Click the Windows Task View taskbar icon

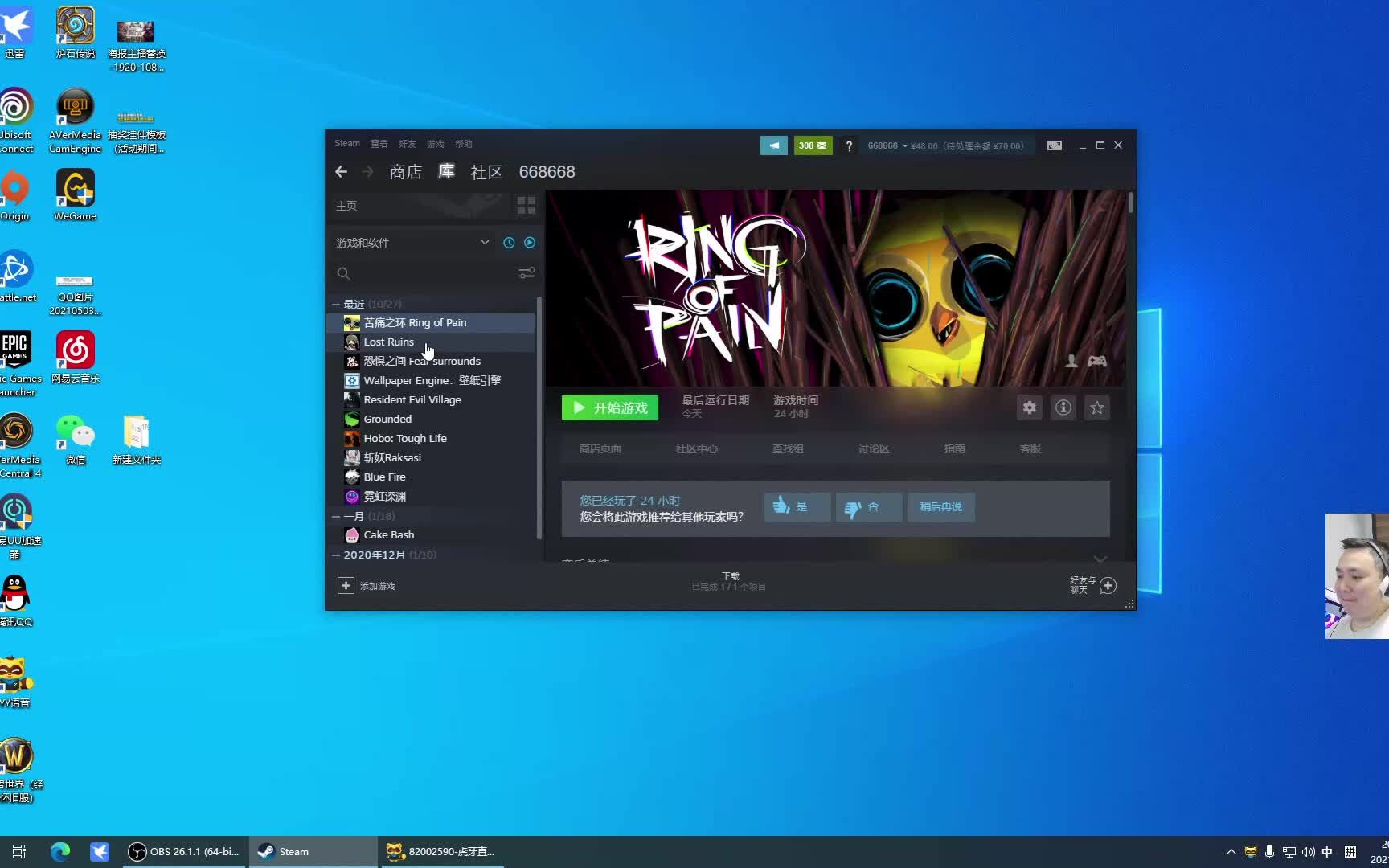[19, 852]
